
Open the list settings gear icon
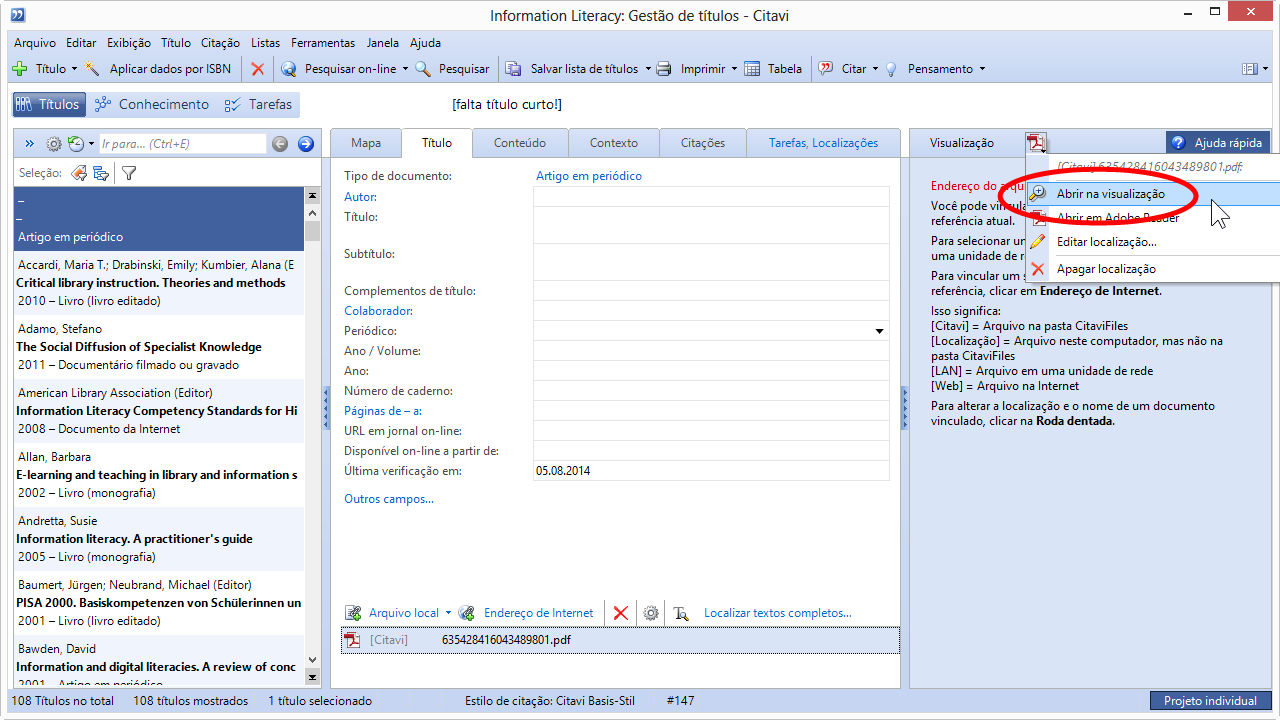(54, 144)
